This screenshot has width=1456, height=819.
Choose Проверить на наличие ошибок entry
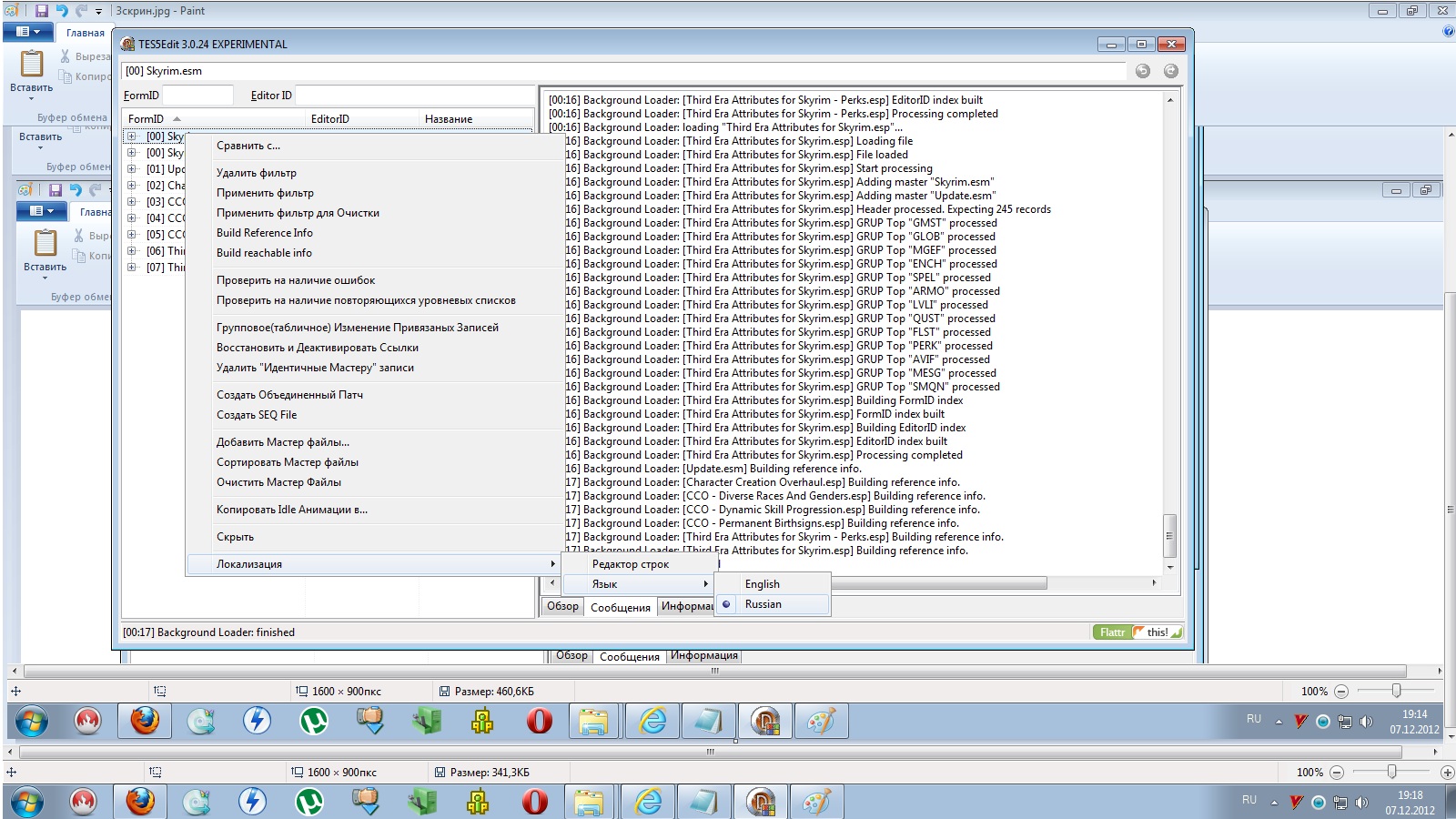[374, 280]
